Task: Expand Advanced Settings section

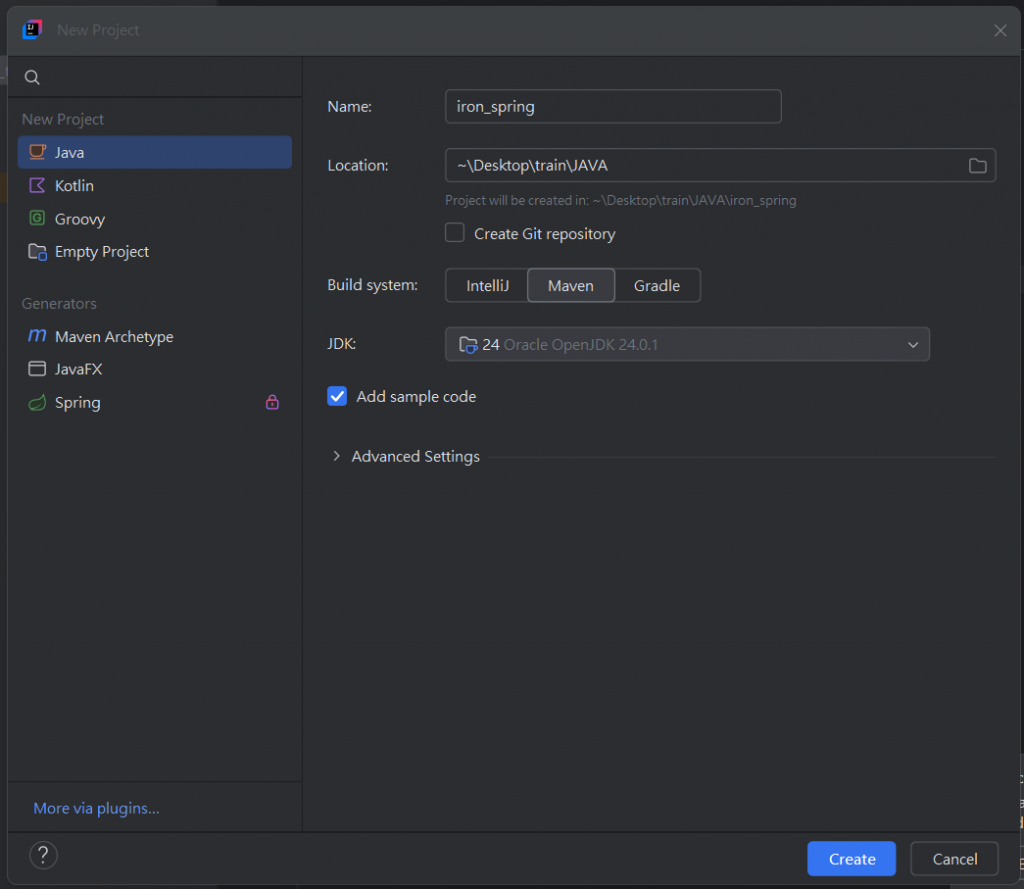Action: tap(336, 456)
